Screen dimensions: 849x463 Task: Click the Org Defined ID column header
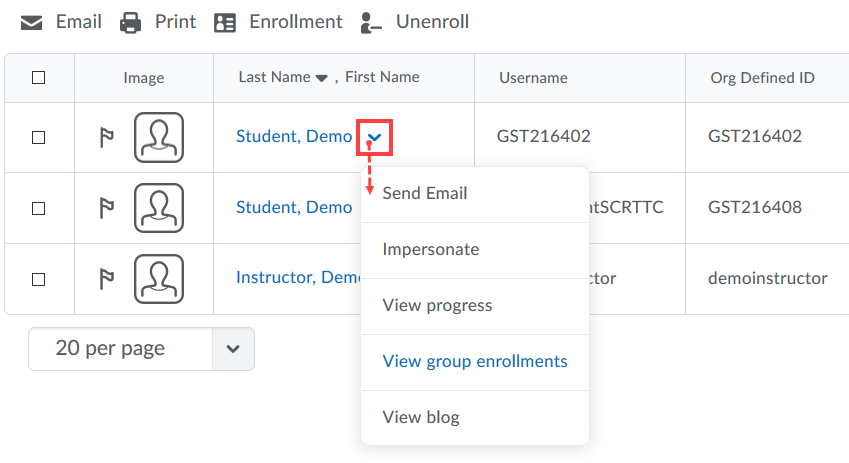coord(762,78)
